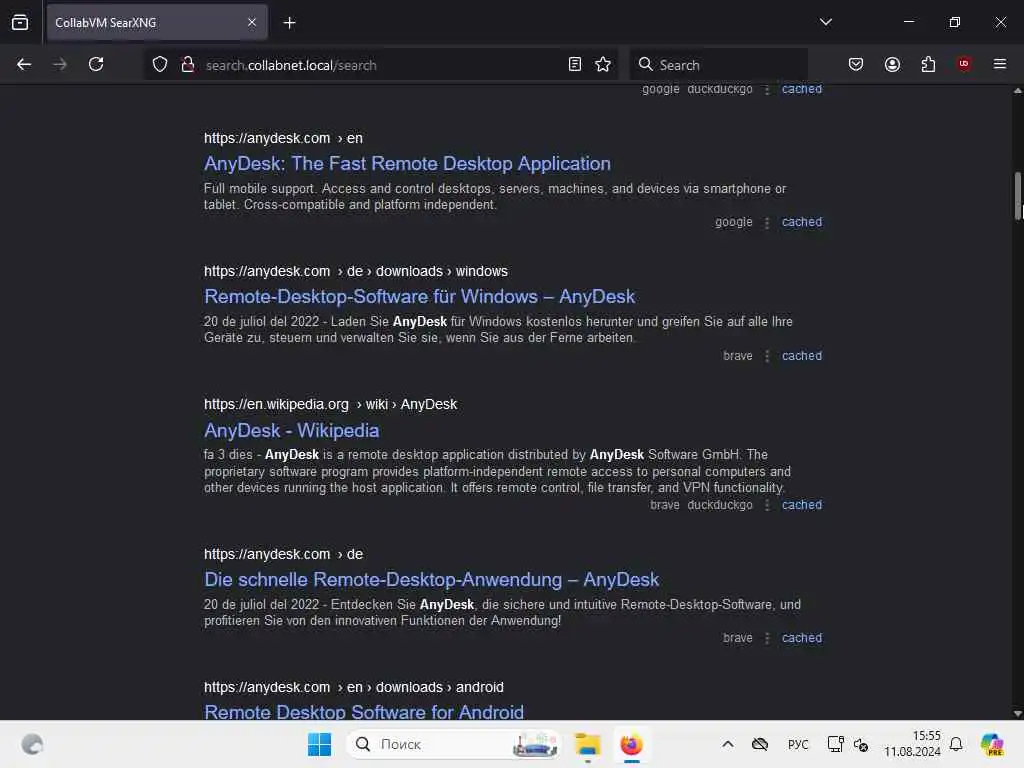Open Windows Start menu
Screen dimensions: 1024x768
(x=319, y=744)
